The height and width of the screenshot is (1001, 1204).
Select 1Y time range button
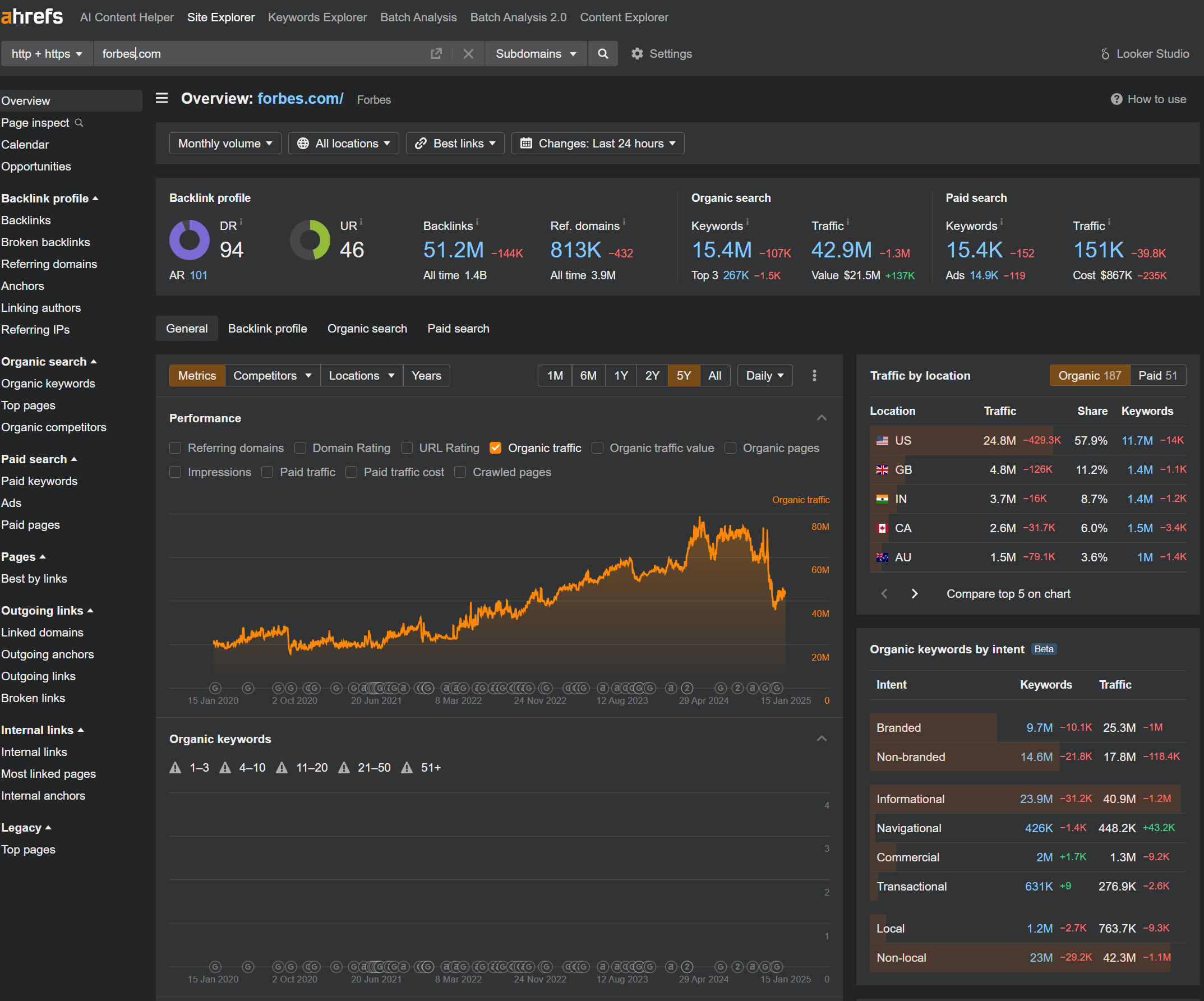coord(621,376)
